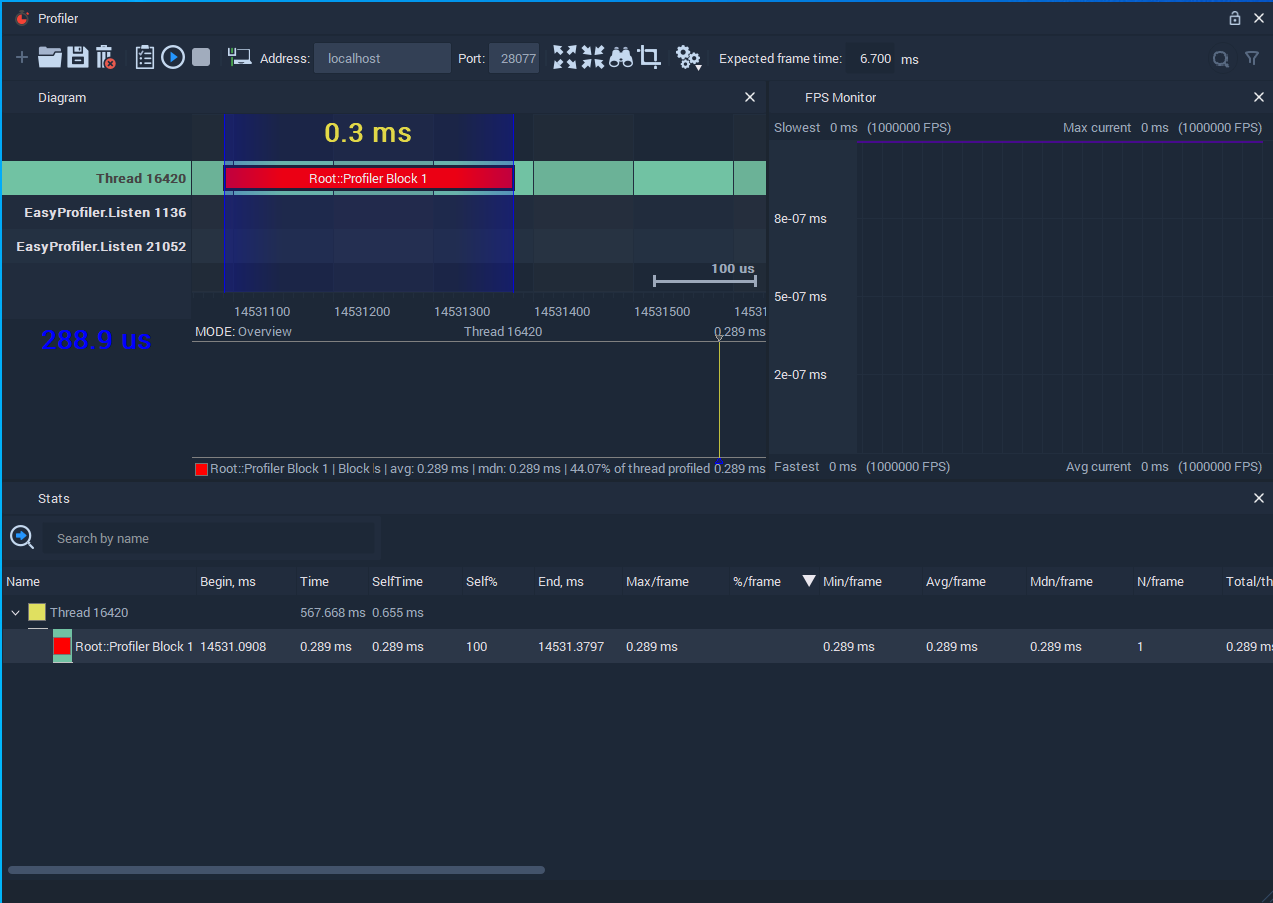
Task: Click the Self% value 100 cell
Action: tap(476, 647)
